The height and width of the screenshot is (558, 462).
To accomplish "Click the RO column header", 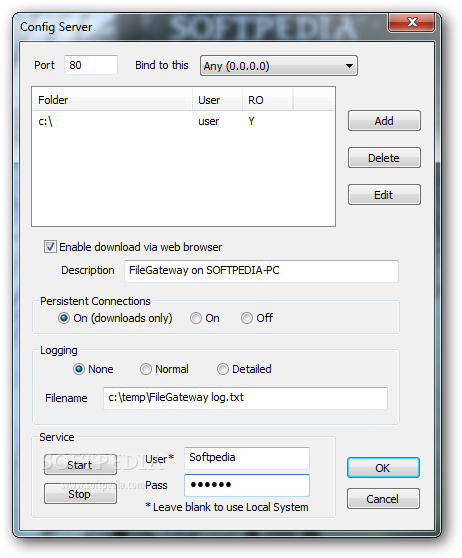I will coord(268,100).
